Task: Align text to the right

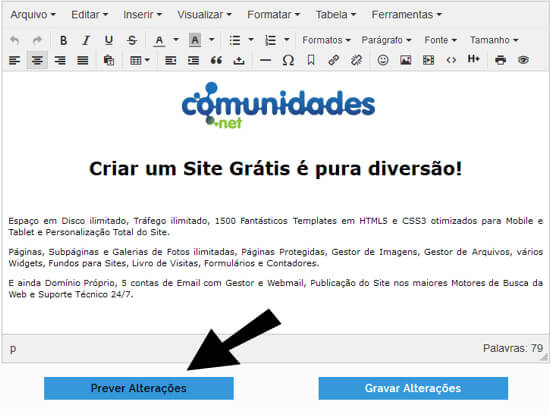Action: click(60, 60)
